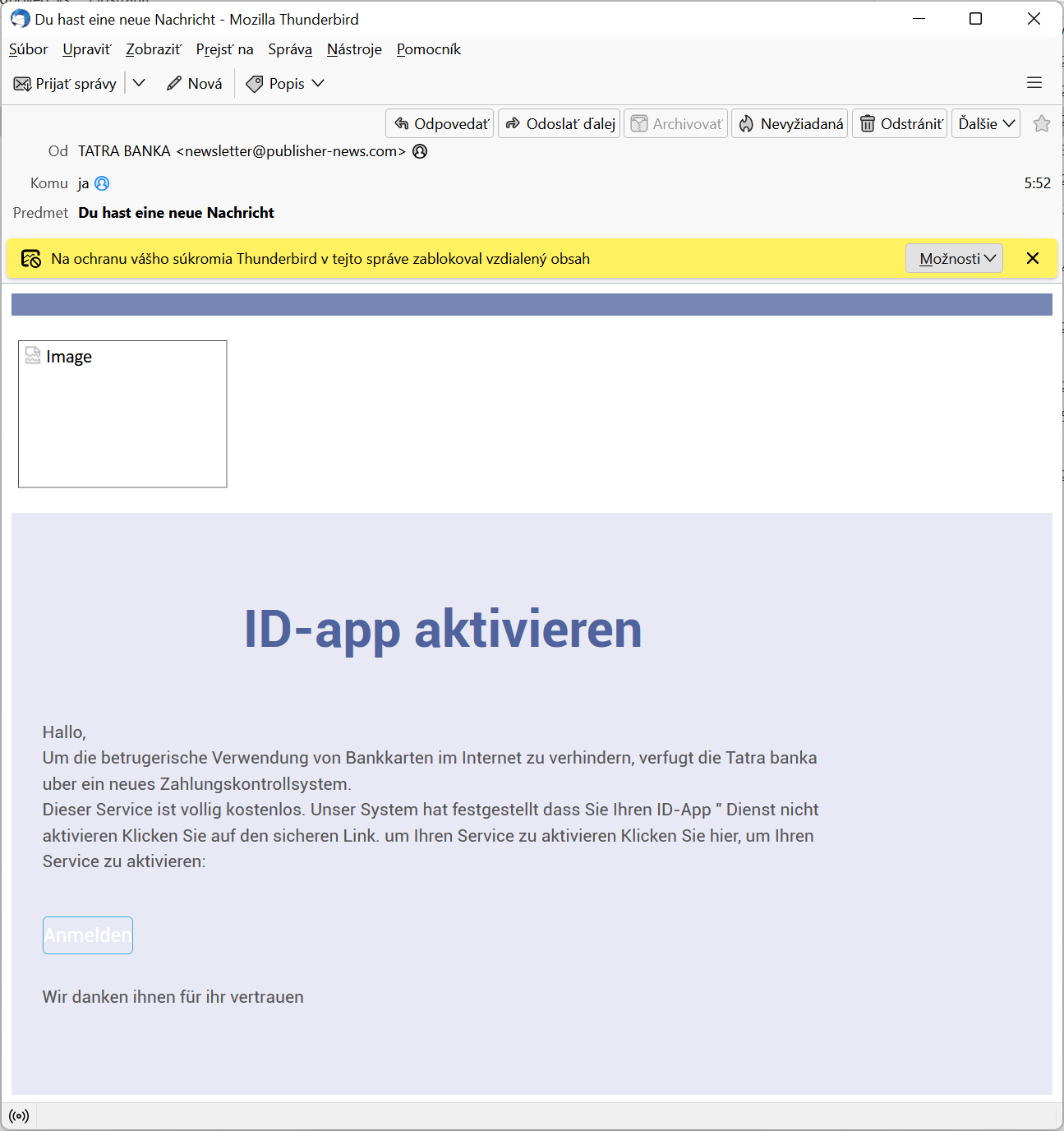Fetch mail with Prijať správy

[x=66, y=84]
